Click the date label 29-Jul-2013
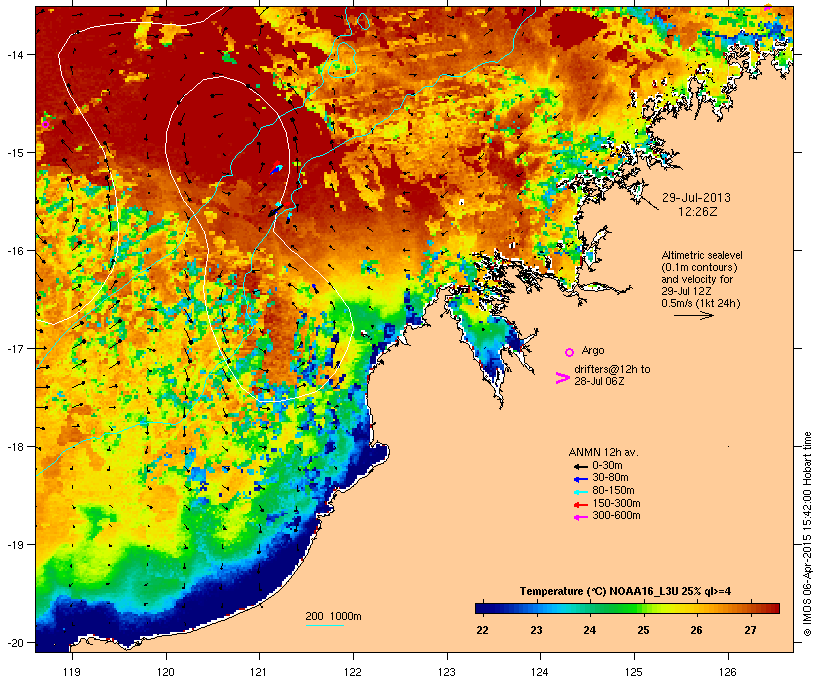This screenshot has height=680, width=820. pyautogui.click(x=696, y=198)
